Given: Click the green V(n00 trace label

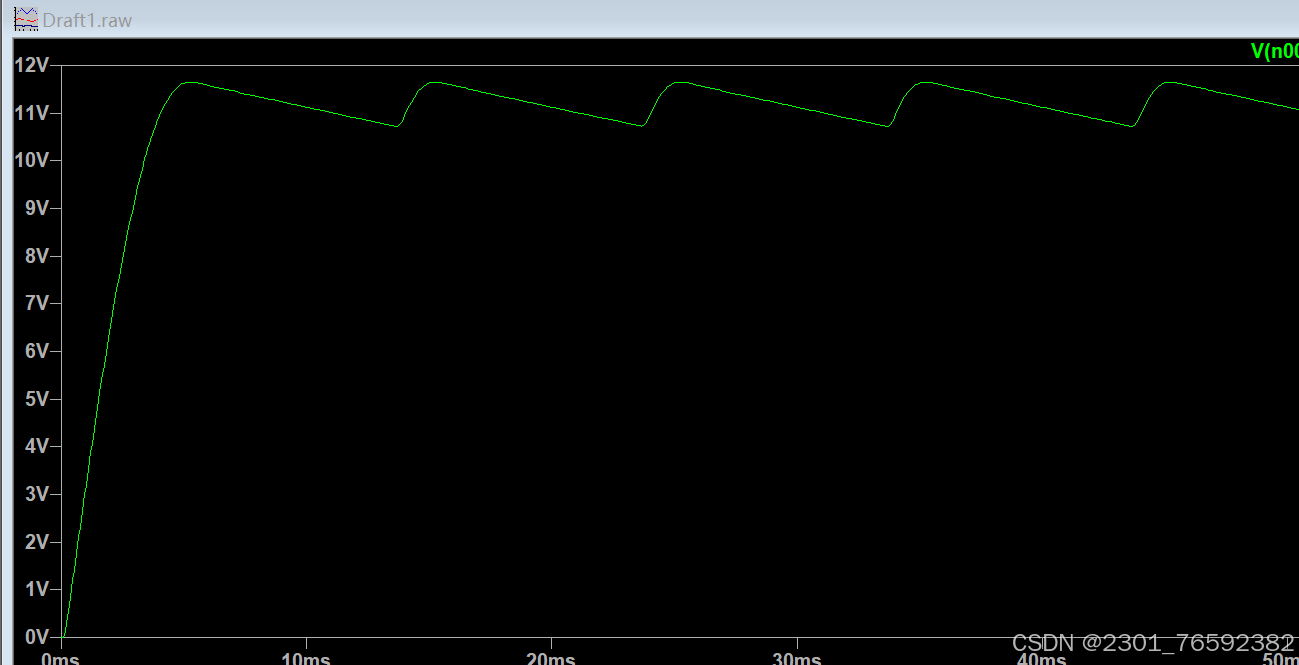Looking at the screenshot, I should 1274,51.
